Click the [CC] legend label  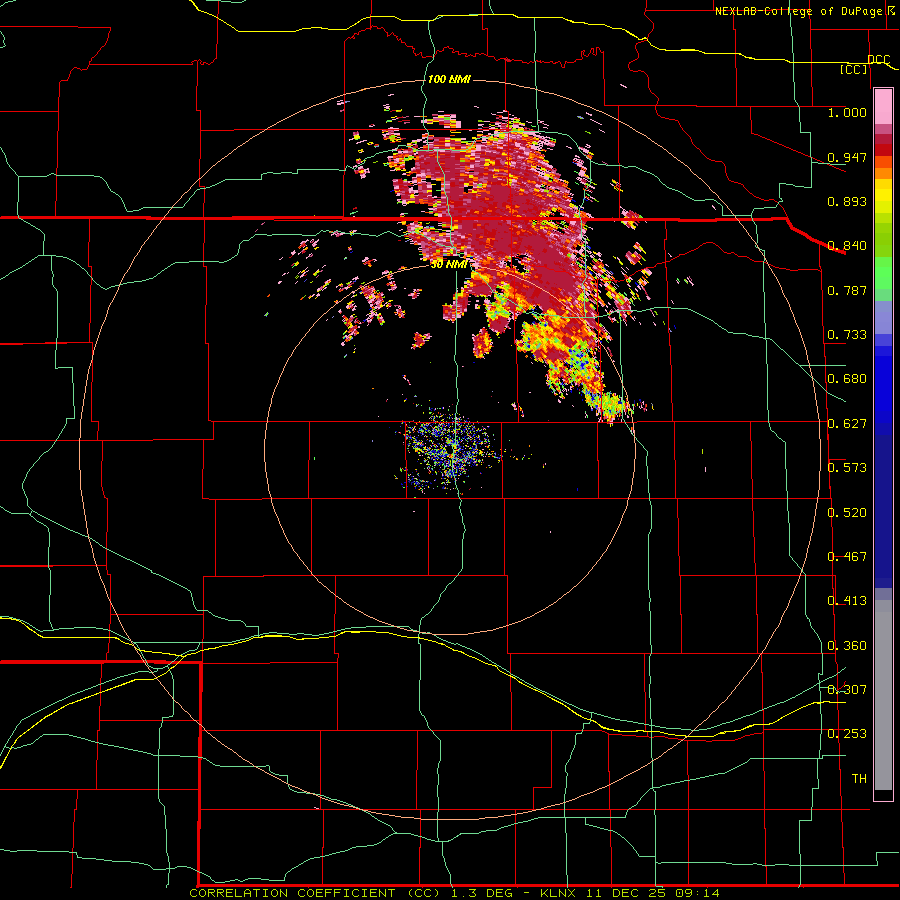point(854,69)
